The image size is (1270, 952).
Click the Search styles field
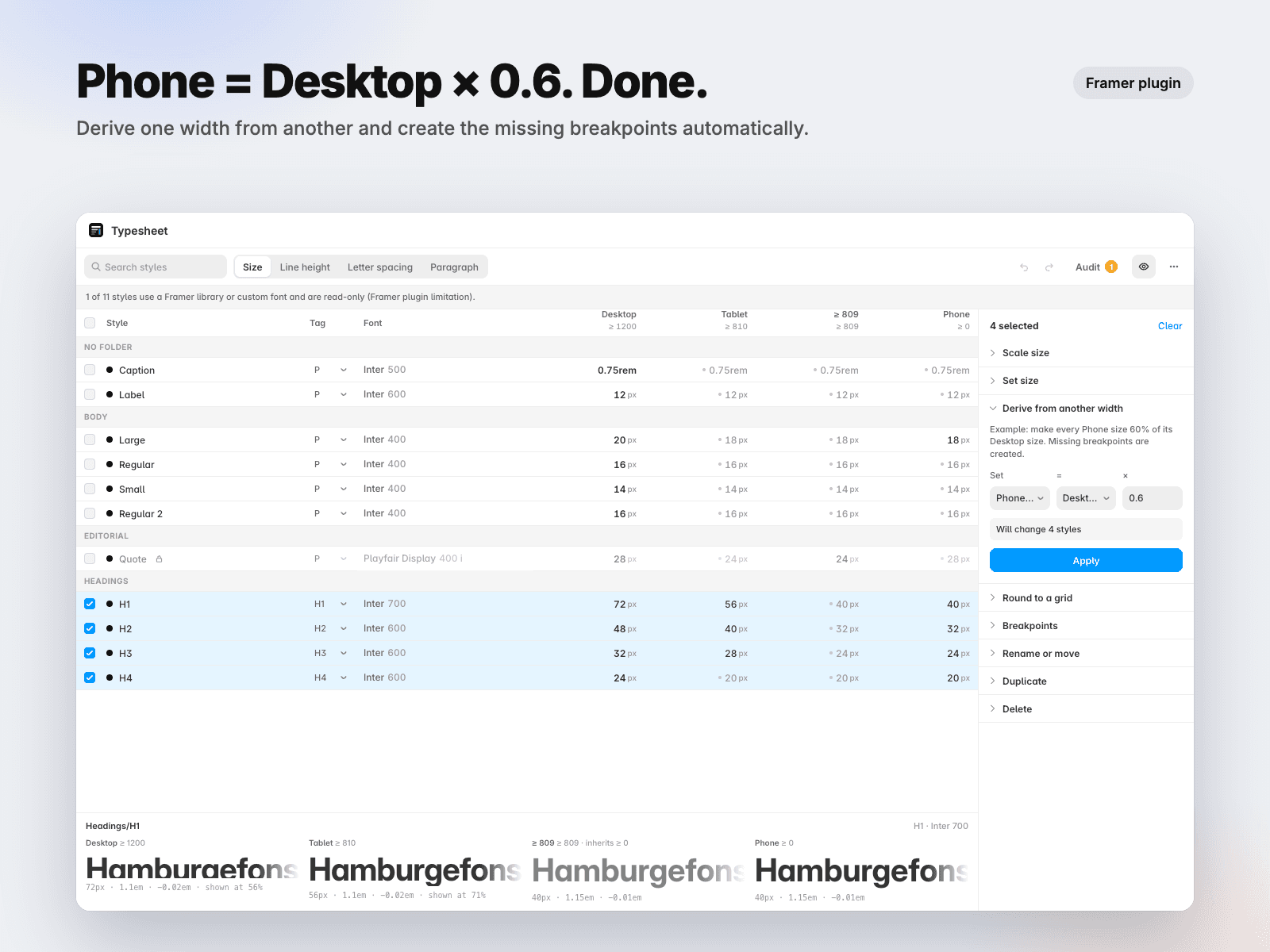156,267
